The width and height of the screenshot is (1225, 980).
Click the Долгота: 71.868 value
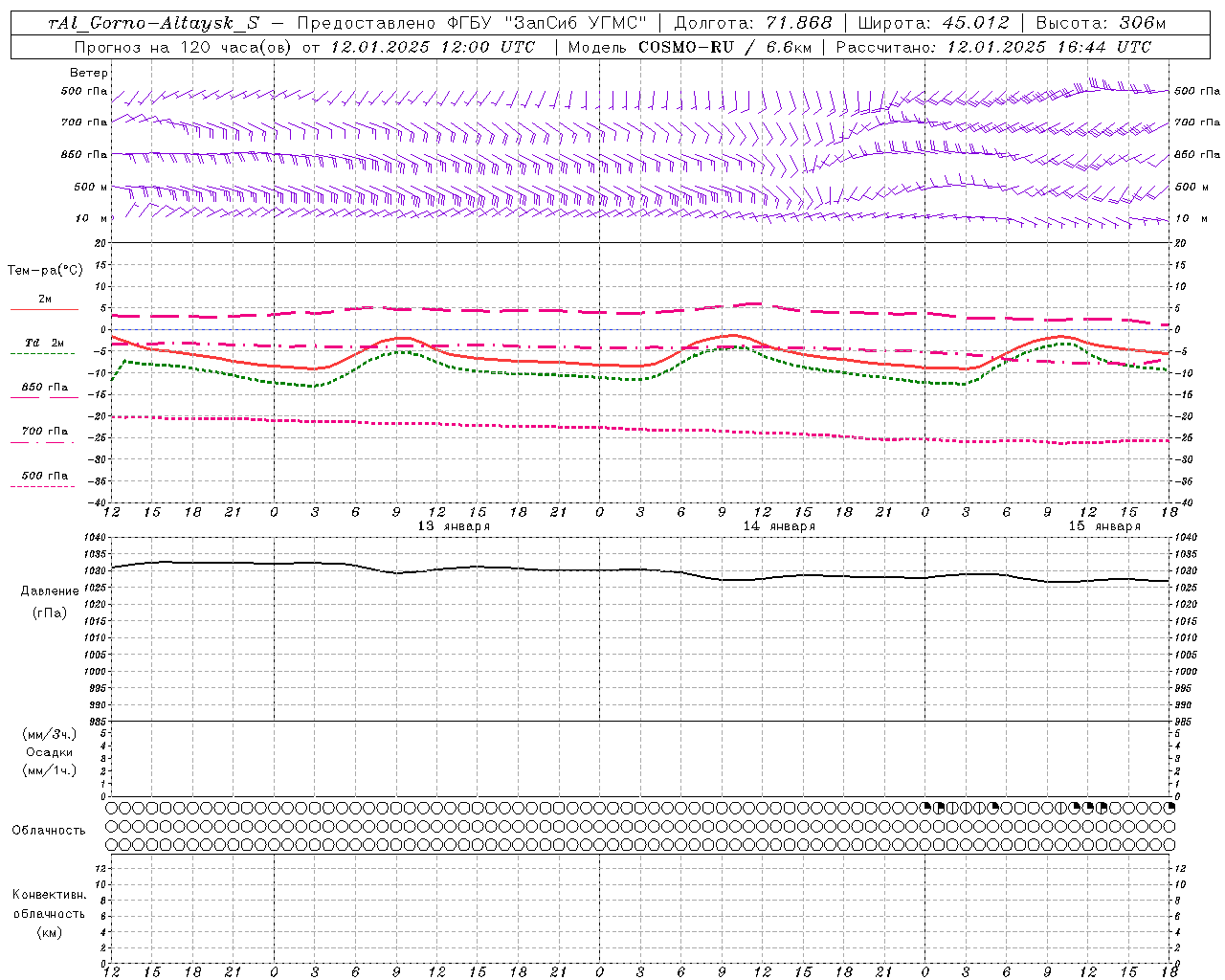pos(753,24)
